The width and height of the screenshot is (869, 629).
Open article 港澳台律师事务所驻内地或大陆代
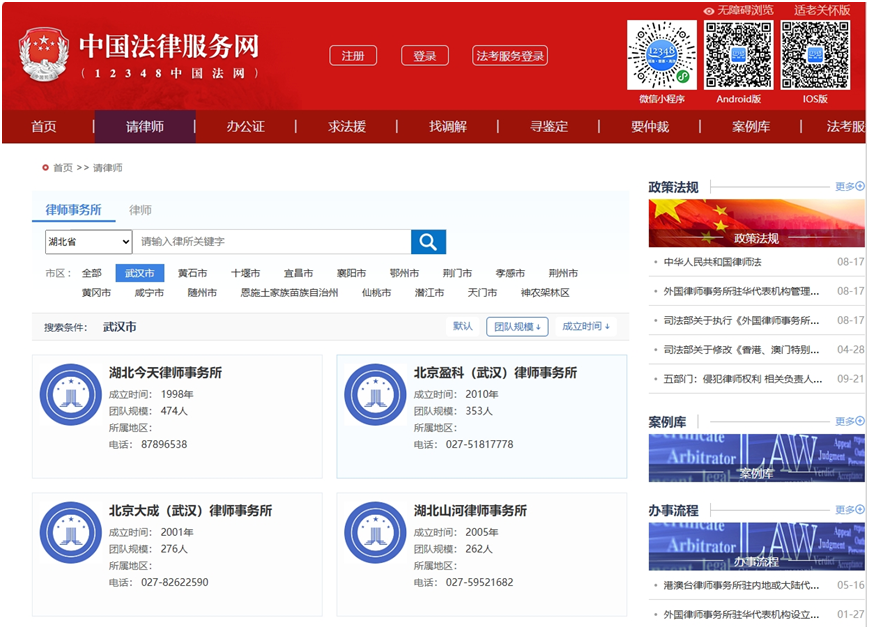point(742,585)
